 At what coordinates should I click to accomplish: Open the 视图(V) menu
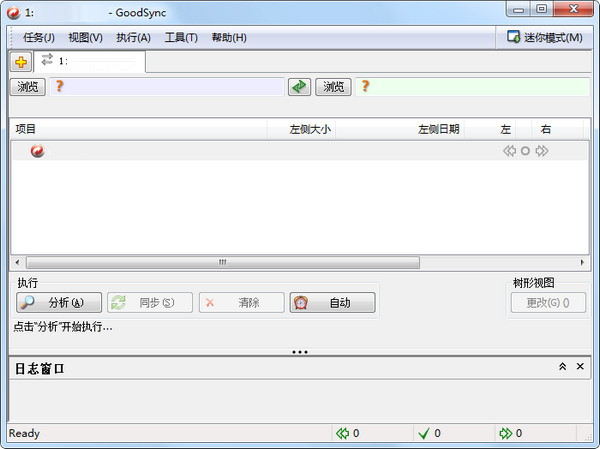(x=85, y=38)
